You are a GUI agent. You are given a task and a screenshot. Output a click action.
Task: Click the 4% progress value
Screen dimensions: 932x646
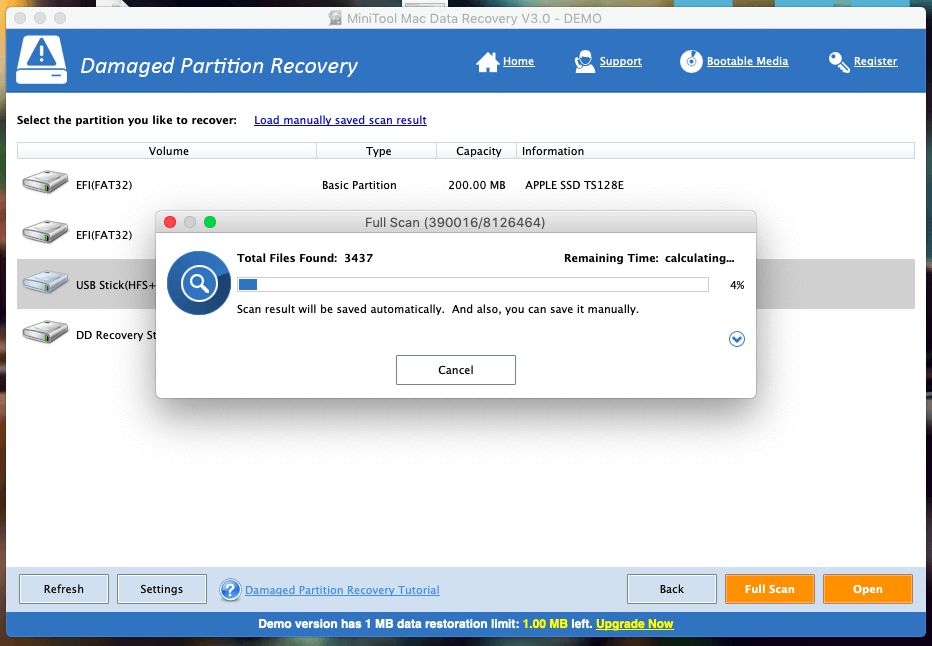(x=737, y=285)
